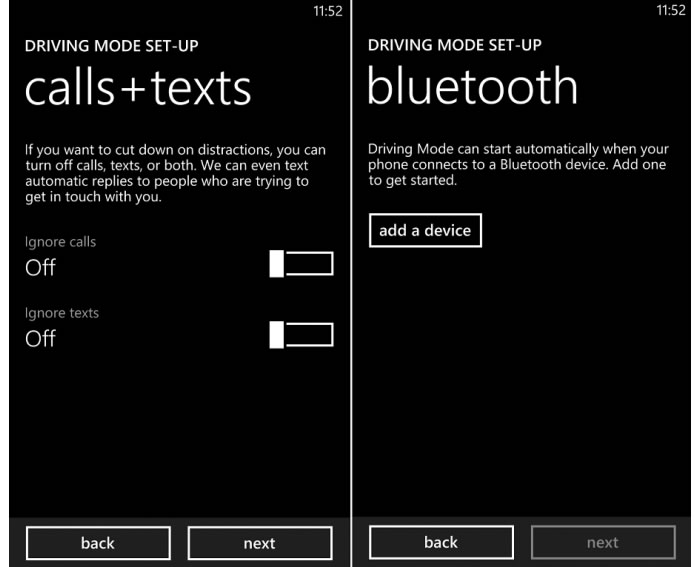
Task: Tap back on the bluetooth screen
Action: click(441, 542)
